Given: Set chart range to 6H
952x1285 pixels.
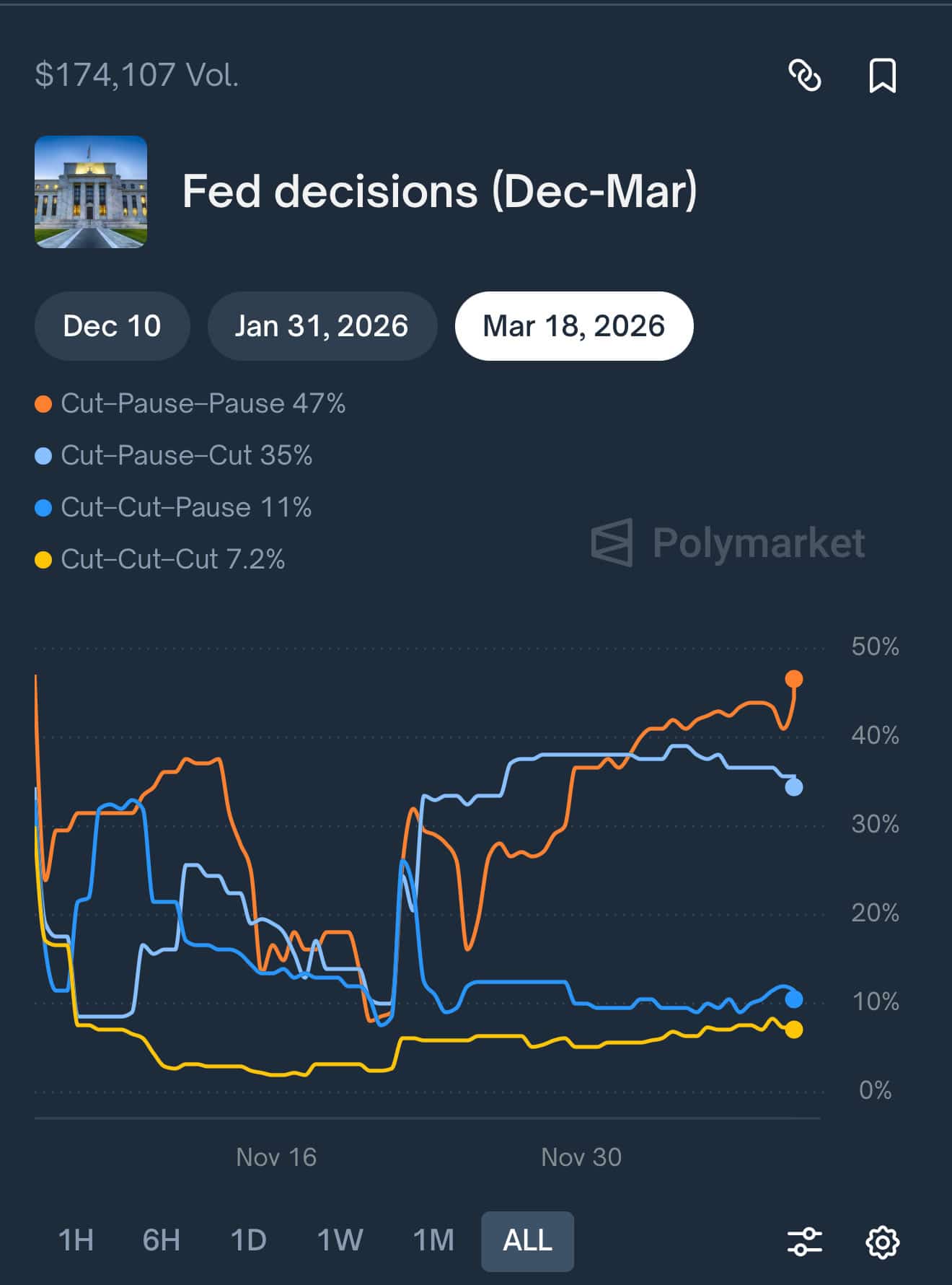Looking at the screenshot, I should tap(161, 1240).
